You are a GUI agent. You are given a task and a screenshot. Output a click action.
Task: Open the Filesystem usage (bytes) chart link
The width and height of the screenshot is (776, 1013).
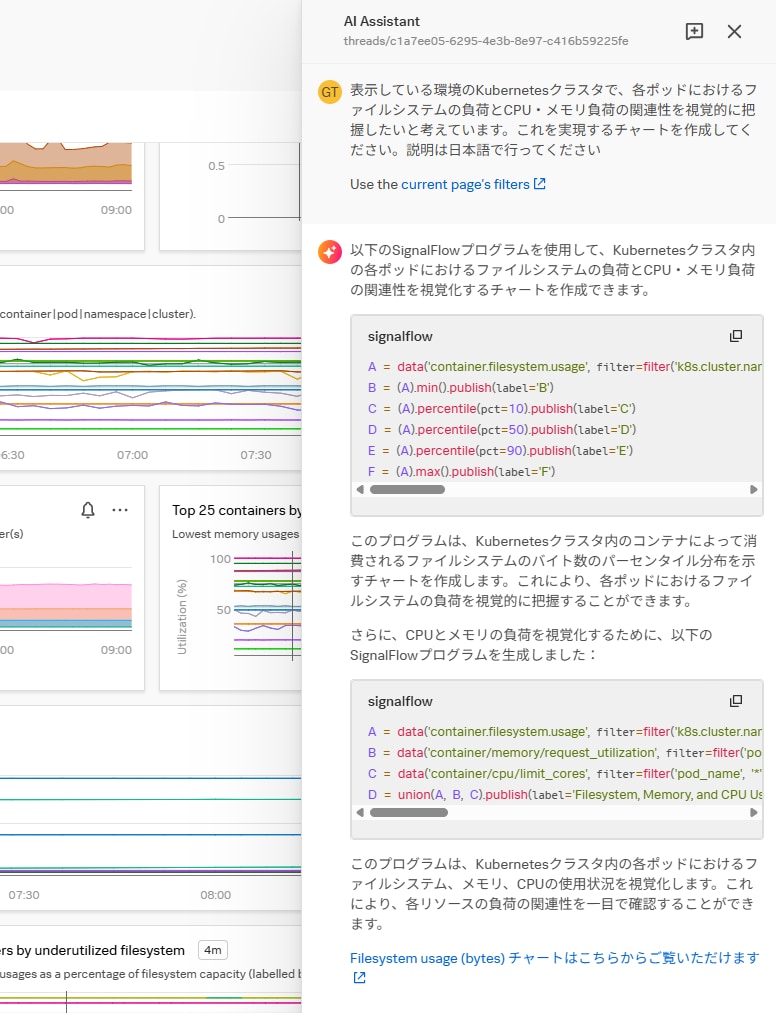pos(554,957)
